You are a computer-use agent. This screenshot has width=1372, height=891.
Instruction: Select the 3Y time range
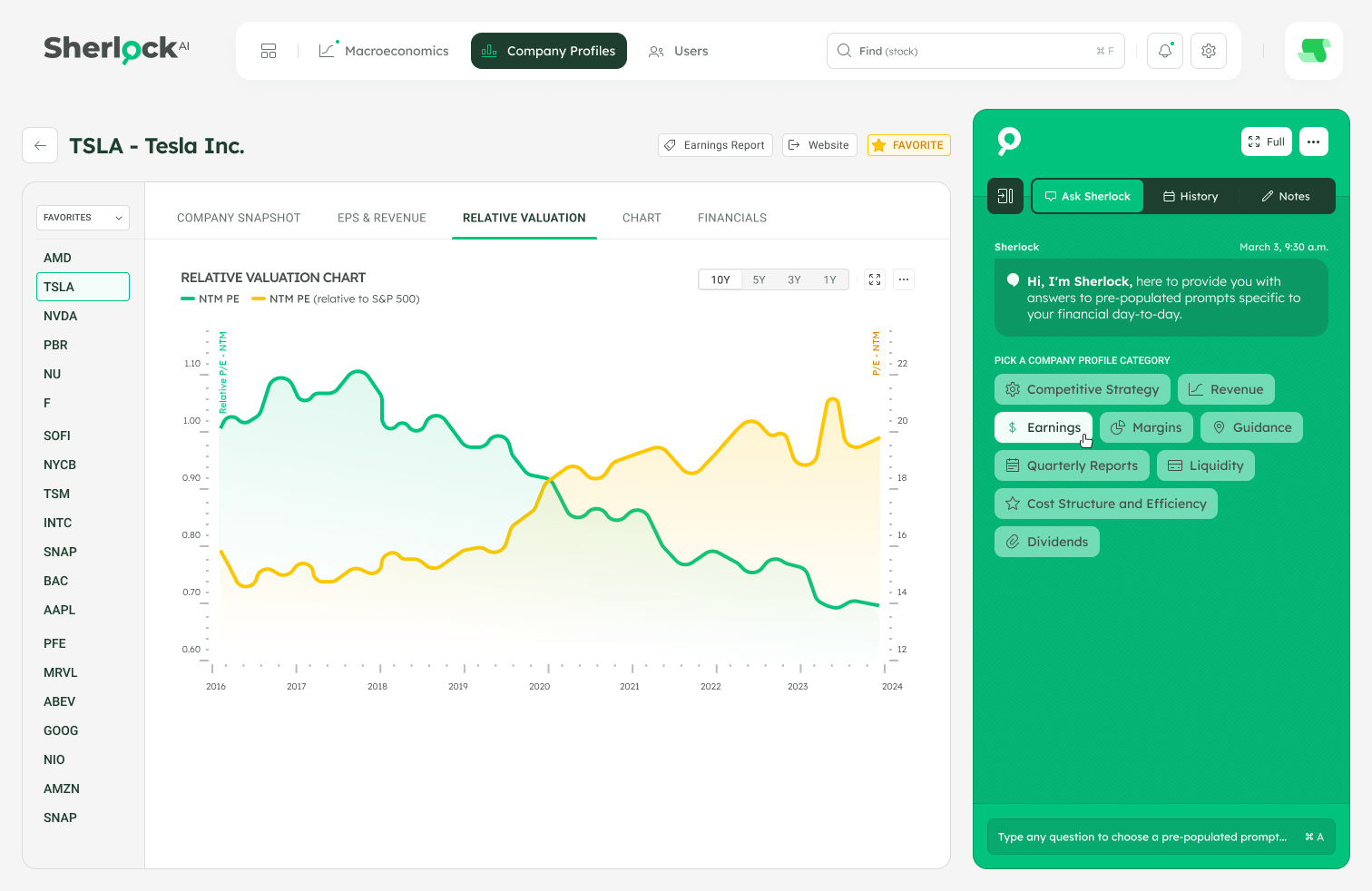[794, 279]
